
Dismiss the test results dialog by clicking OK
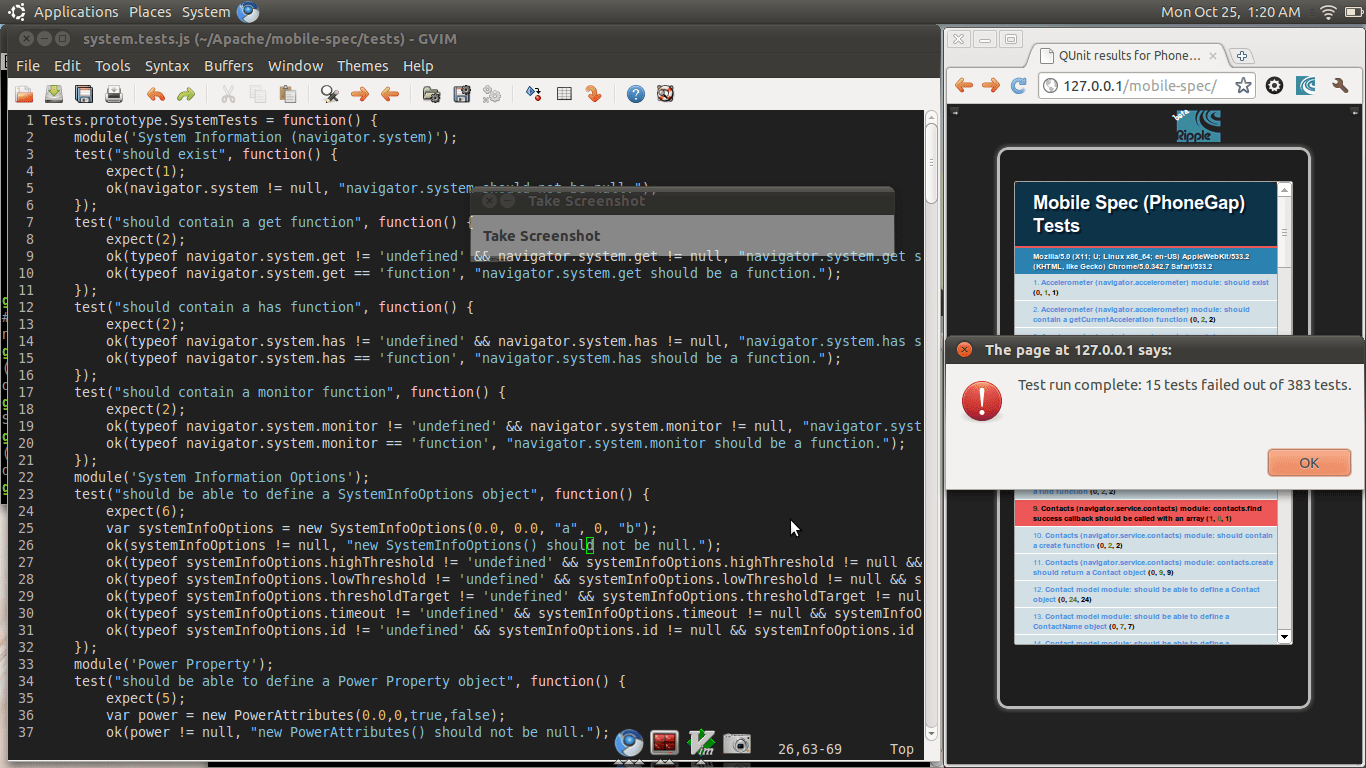click(1309, 462)
